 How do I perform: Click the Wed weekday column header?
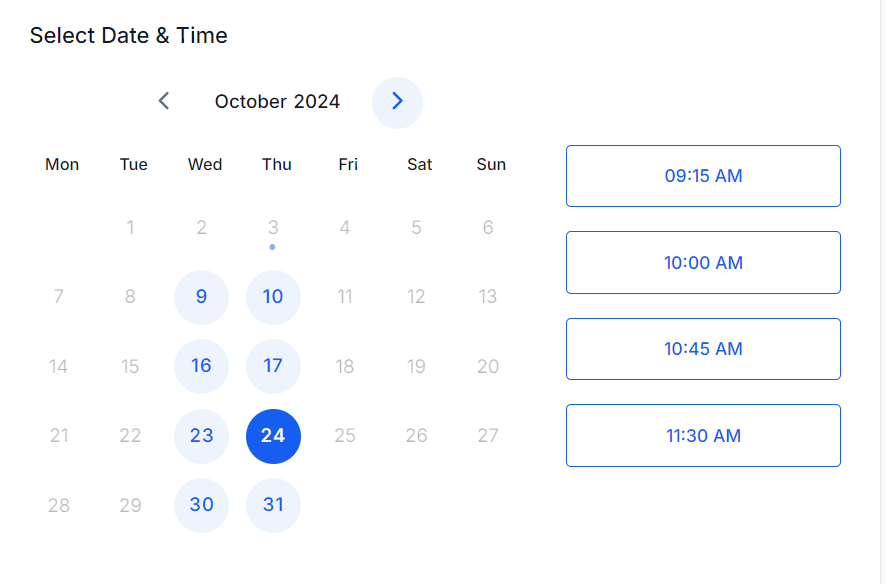tap(205, 165)
